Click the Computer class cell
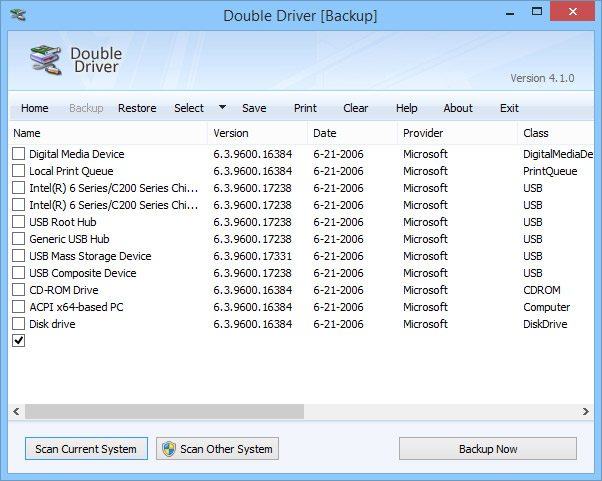 [x=546, y=307]
